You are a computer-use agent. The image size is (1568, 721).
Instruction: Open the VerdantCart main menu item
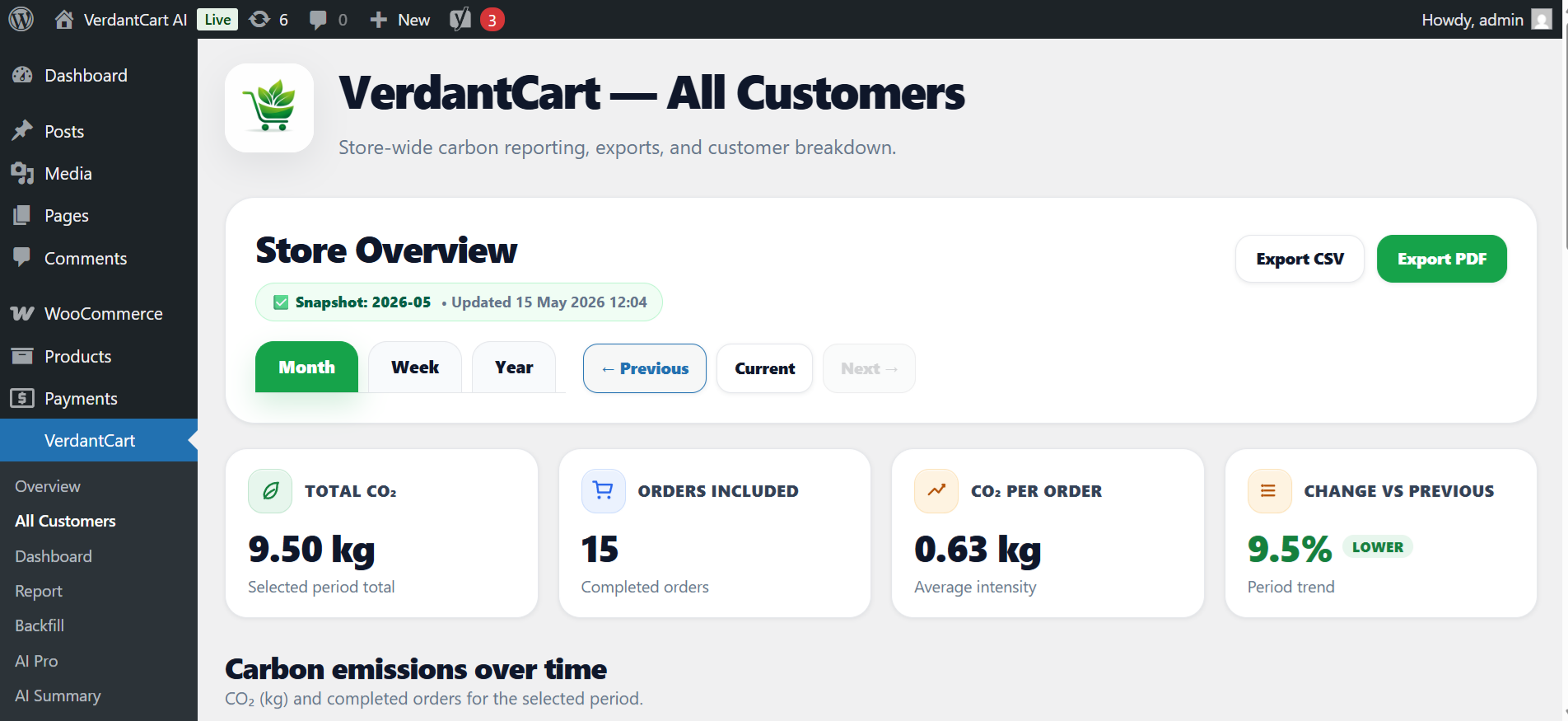click(x=99, y=440)
